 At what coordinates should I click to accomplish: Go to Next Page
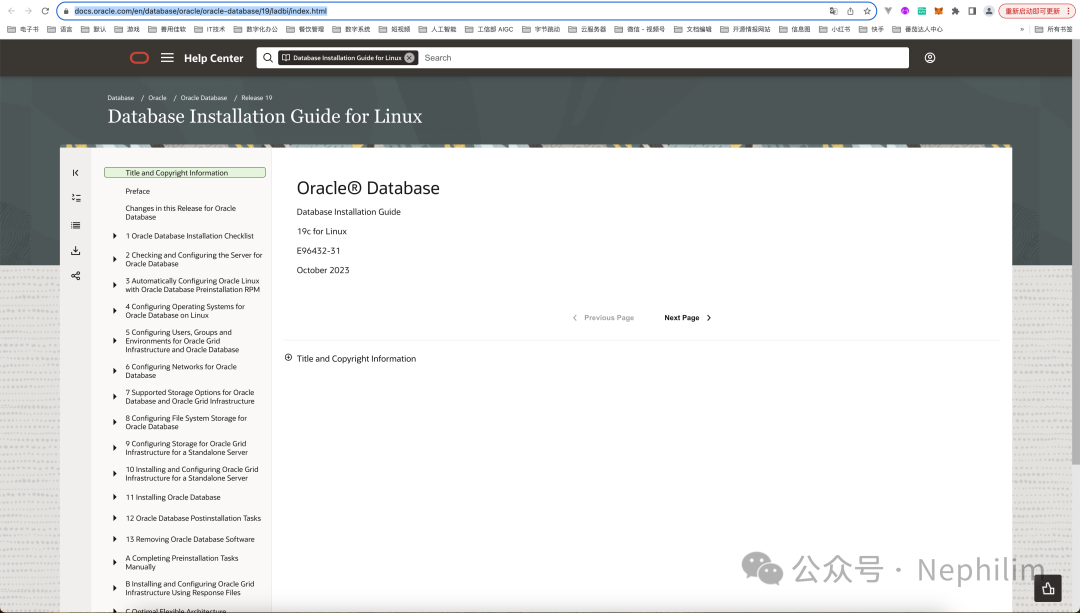click(x=687, y=318)
